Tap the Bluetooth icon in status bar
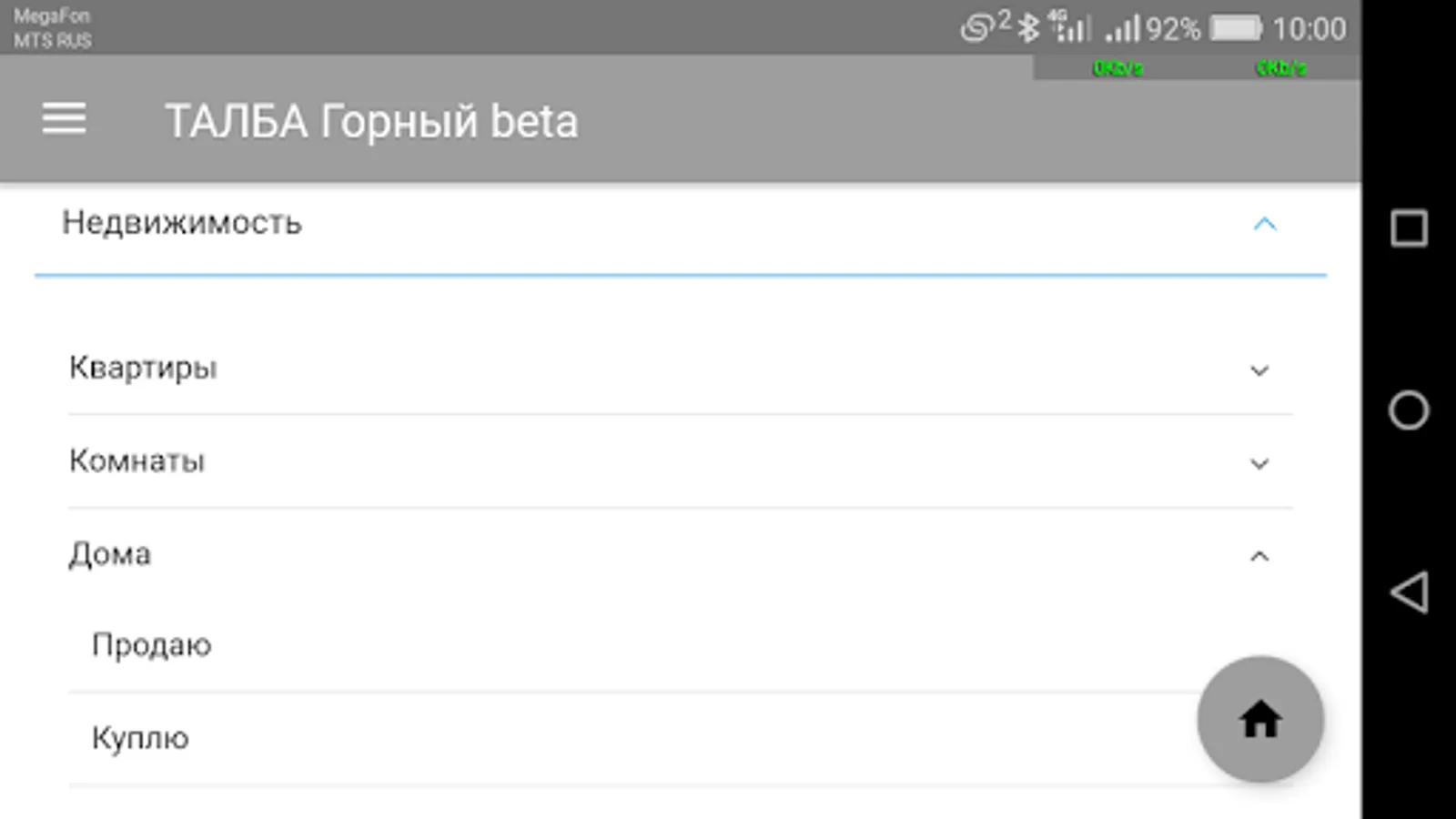Viewport: 1456px width, 819px height. 1028,28
